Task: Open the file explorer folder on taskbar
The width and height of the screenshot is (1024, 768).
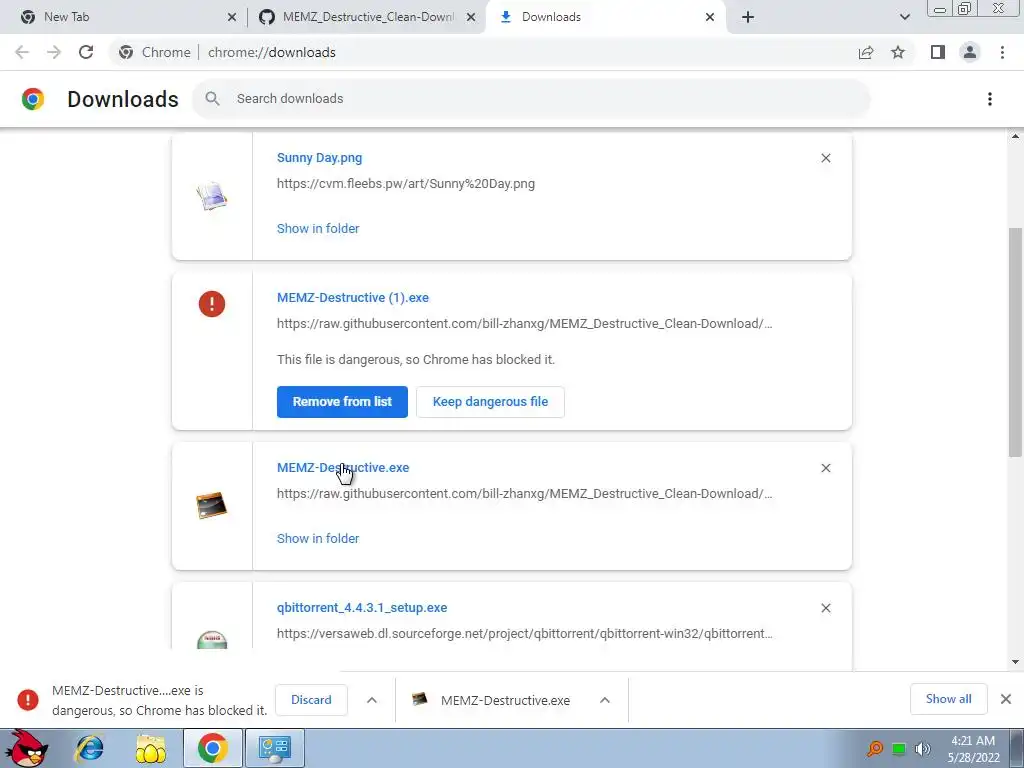Action: (151, 748)
